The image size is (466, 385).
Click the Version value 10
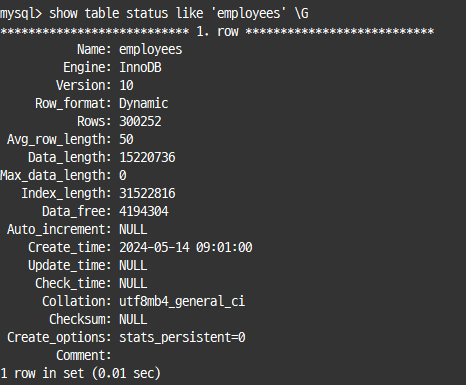click(x=126, y=86)
